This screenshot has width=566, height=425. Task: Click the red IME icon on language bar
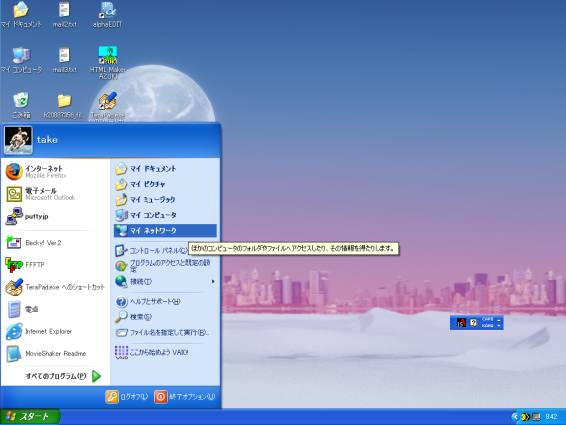pyautogui.click(x=461, y=322)
